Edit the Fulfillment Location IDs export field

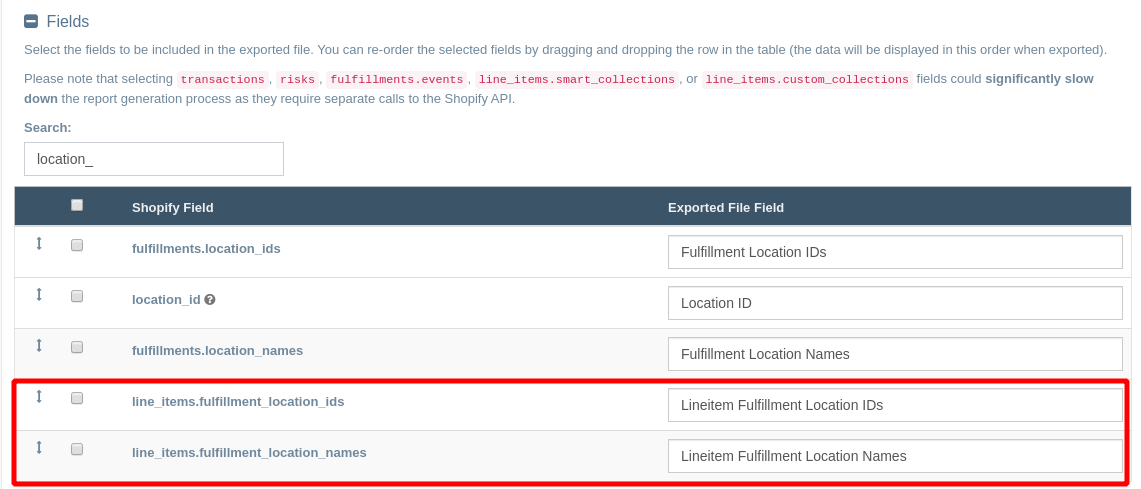(895, 252)
